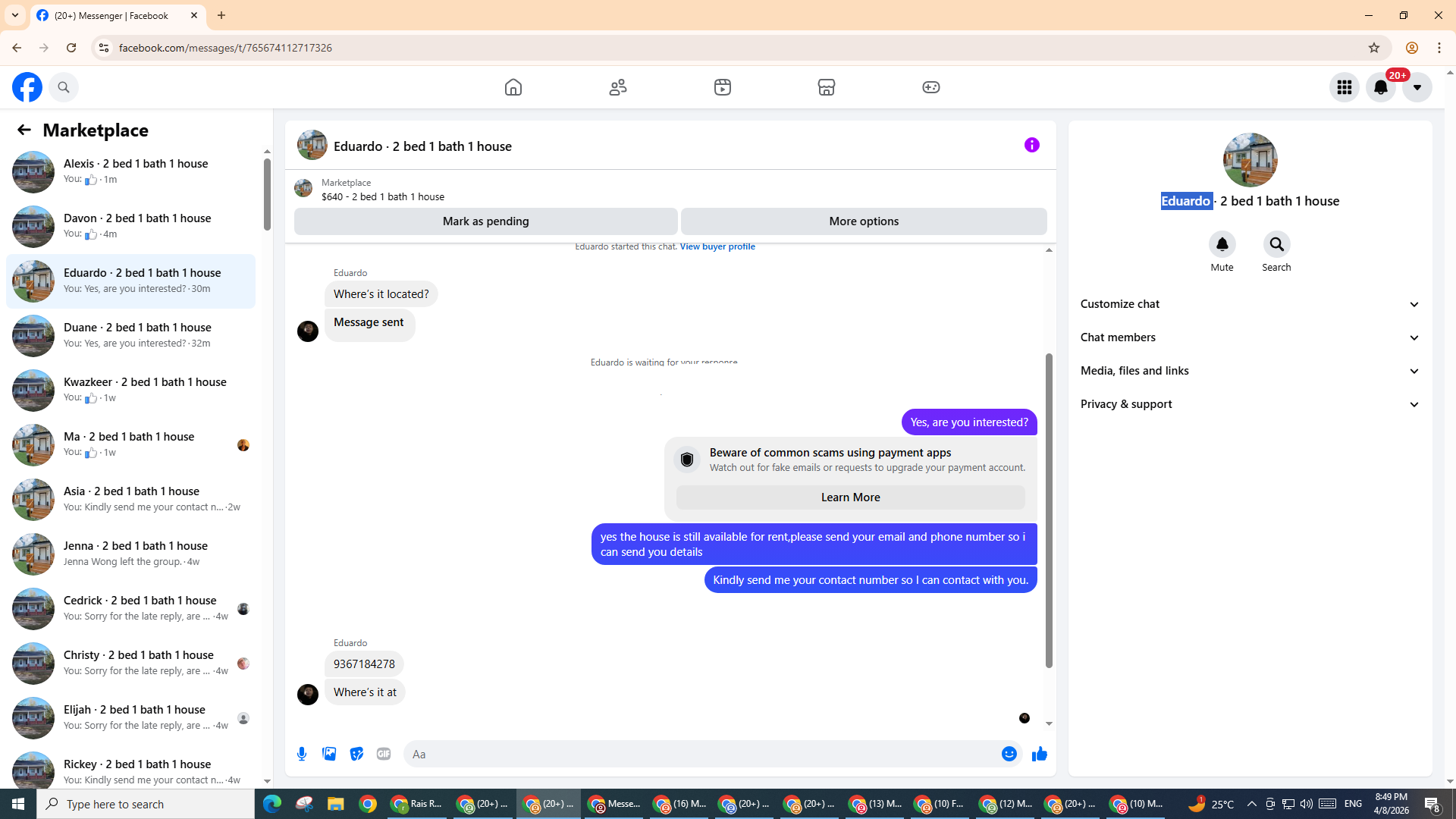The height and width of the screenshot is (819, 1456).
Task: Expand the Chat members section
Action: (x=1249, y=337)
